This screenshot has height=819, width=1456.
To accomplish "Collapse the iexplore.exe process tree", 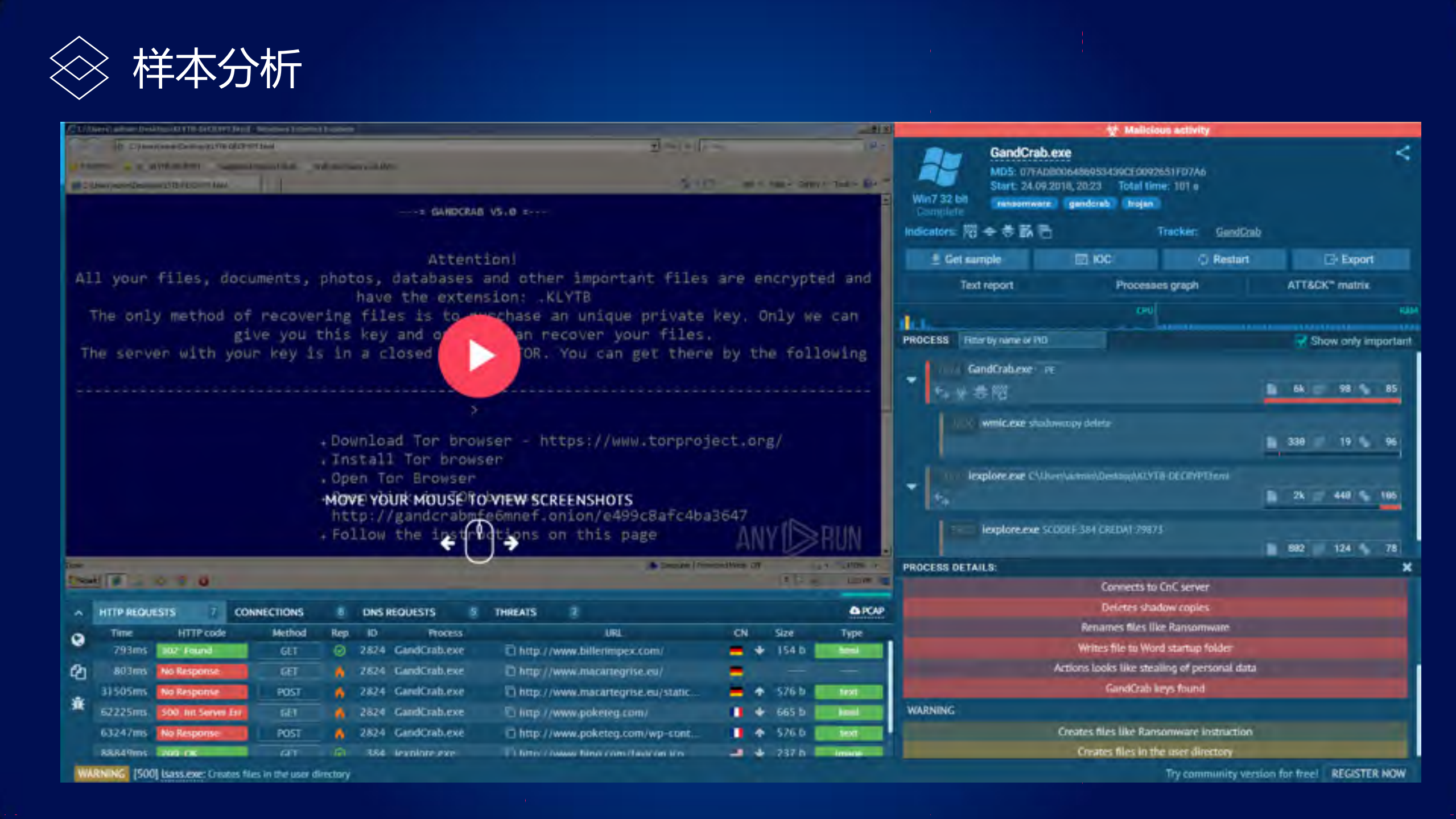I will pyautogui.click(x=911, y=487).
